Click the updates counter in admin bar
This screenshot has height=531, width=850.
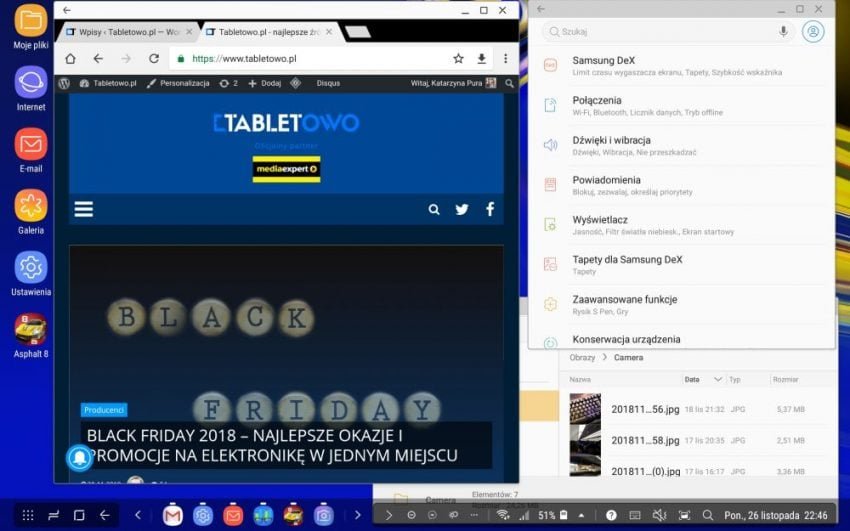point(229,83)
